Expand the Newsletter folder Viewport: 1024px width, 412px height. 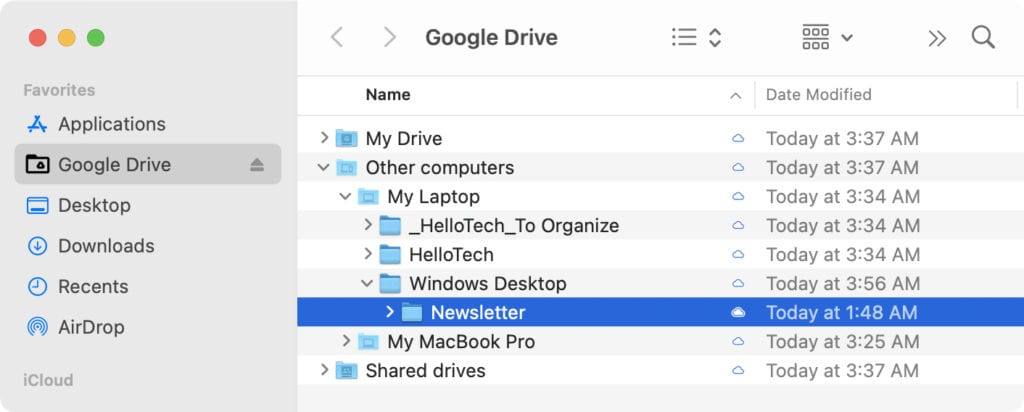coord(390,311)
